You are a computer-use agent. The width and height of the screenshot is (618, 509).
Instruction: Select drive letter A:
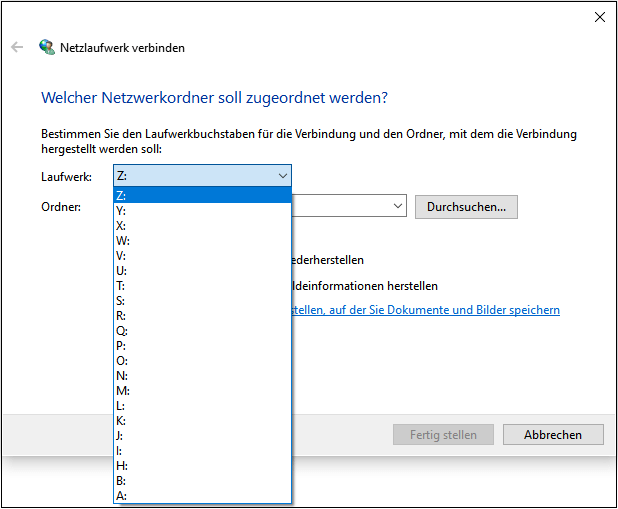(x=203, y=495)
